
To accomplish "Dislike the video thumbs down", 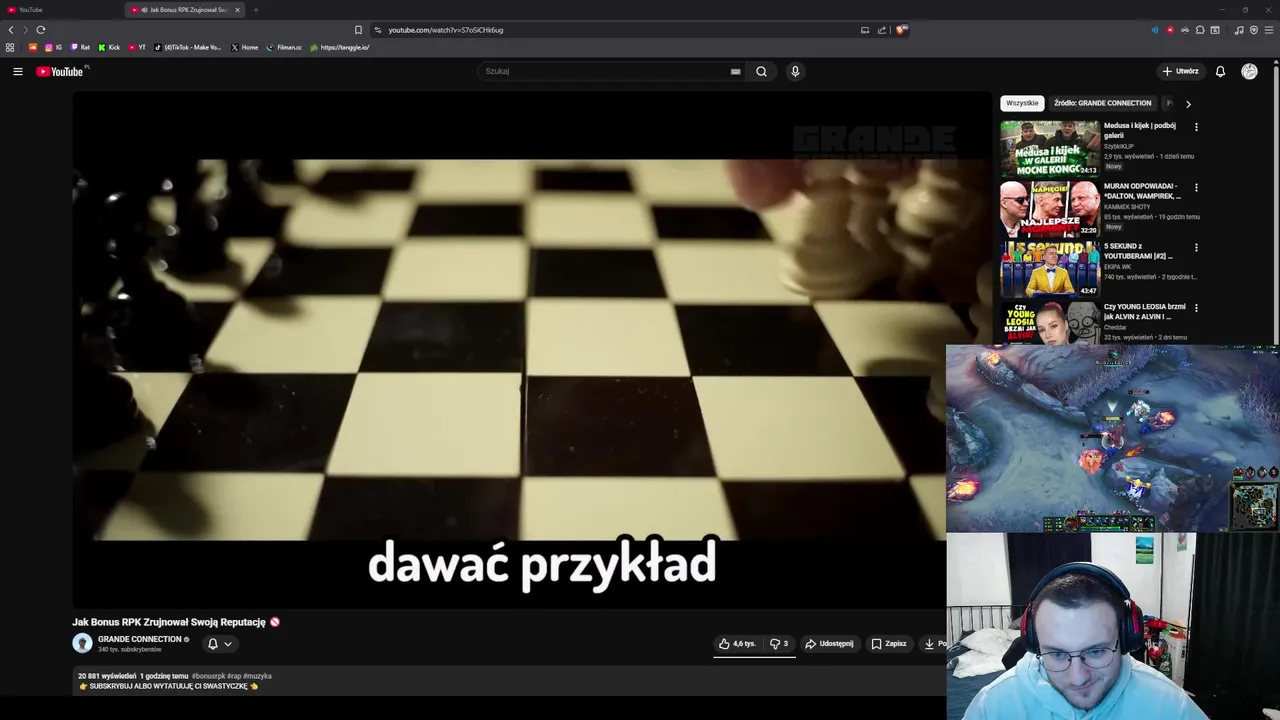I will coord(779,644).
